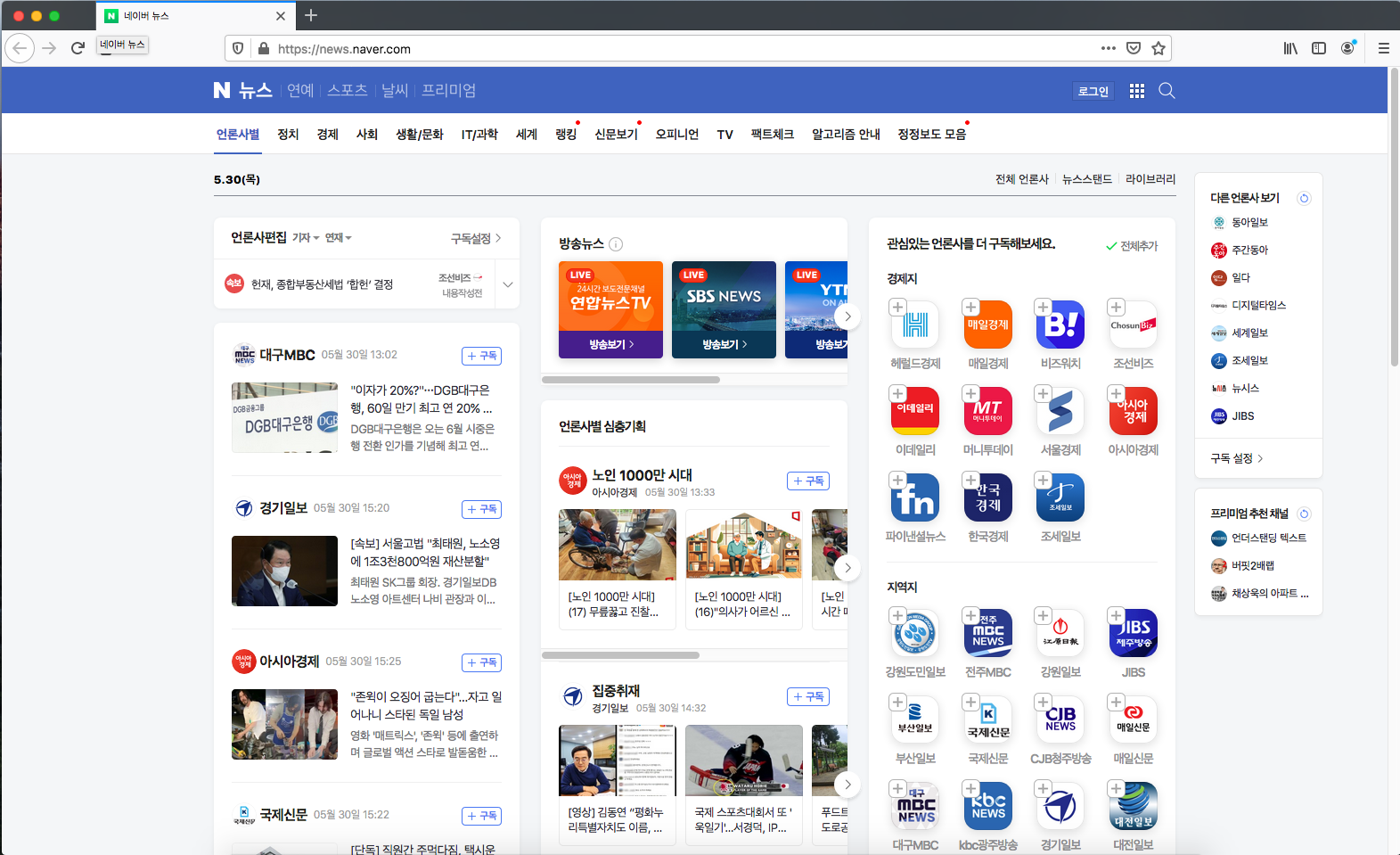Open the 기자 dropdown in 언론사편집
Screen dimensions: 1400x855
pos(306,238)
